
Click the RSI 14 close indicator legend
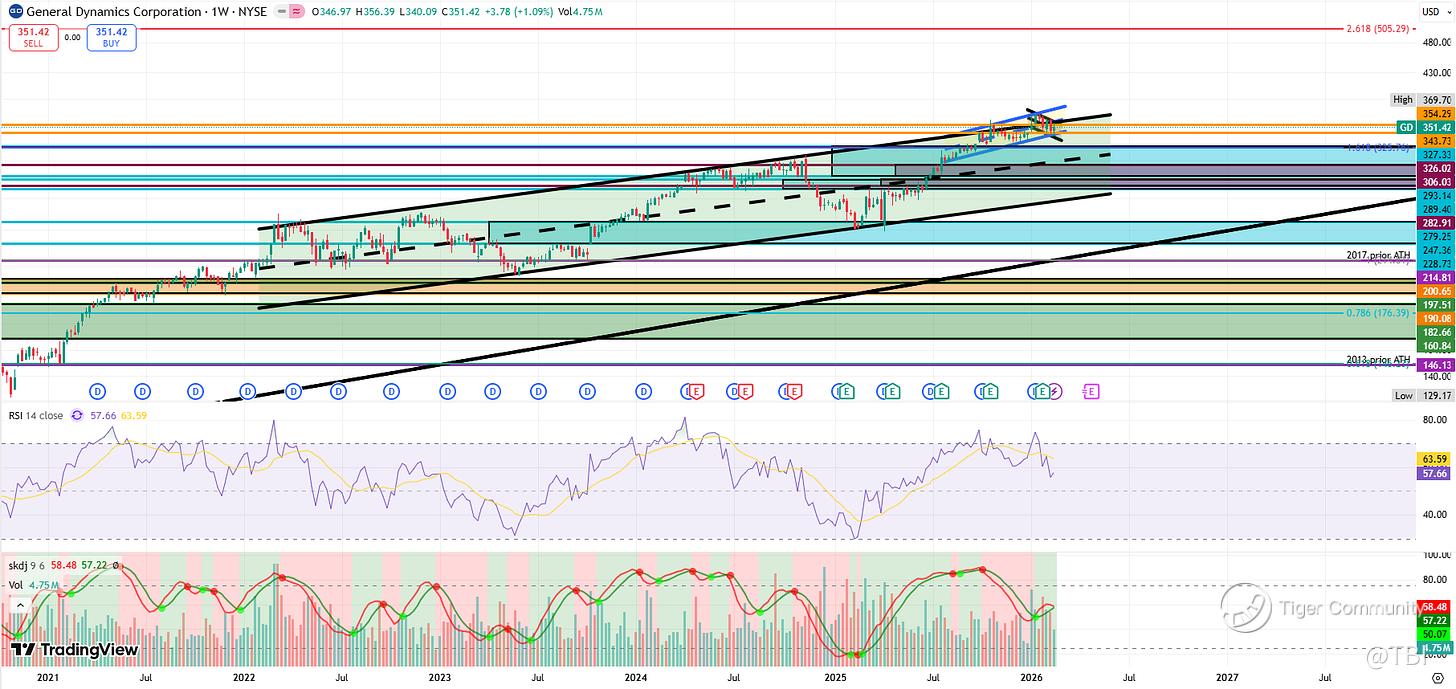(x=35, y=414)
